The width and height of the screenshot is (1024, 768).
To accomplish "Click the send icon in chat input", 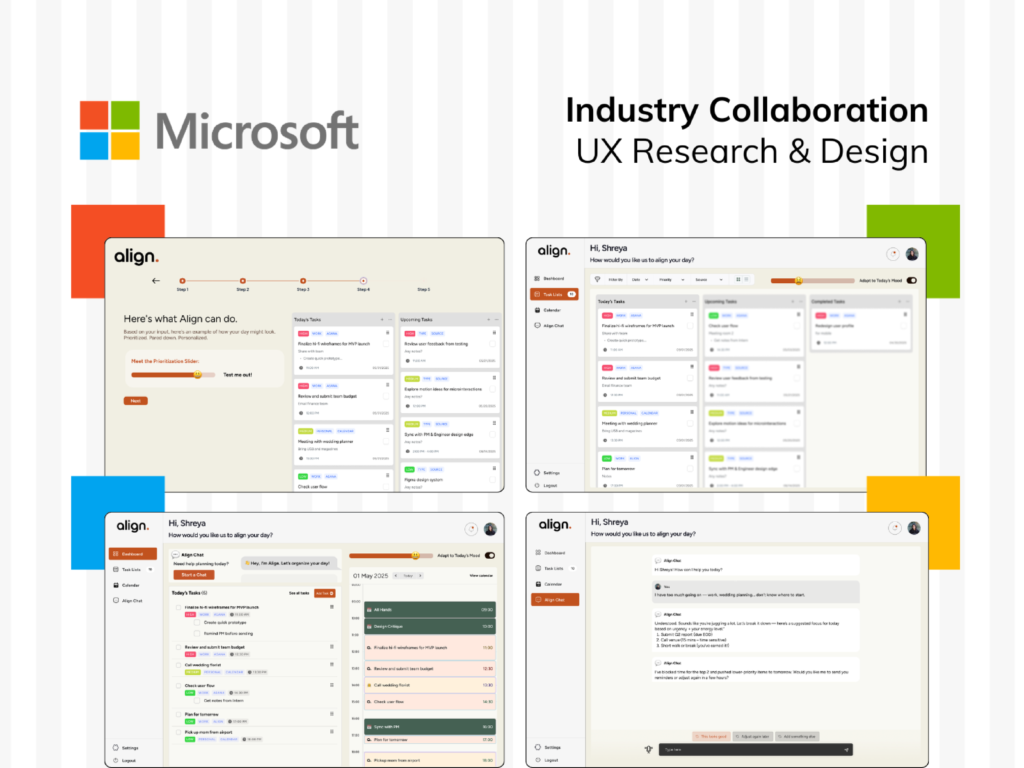I will (846, 750).
